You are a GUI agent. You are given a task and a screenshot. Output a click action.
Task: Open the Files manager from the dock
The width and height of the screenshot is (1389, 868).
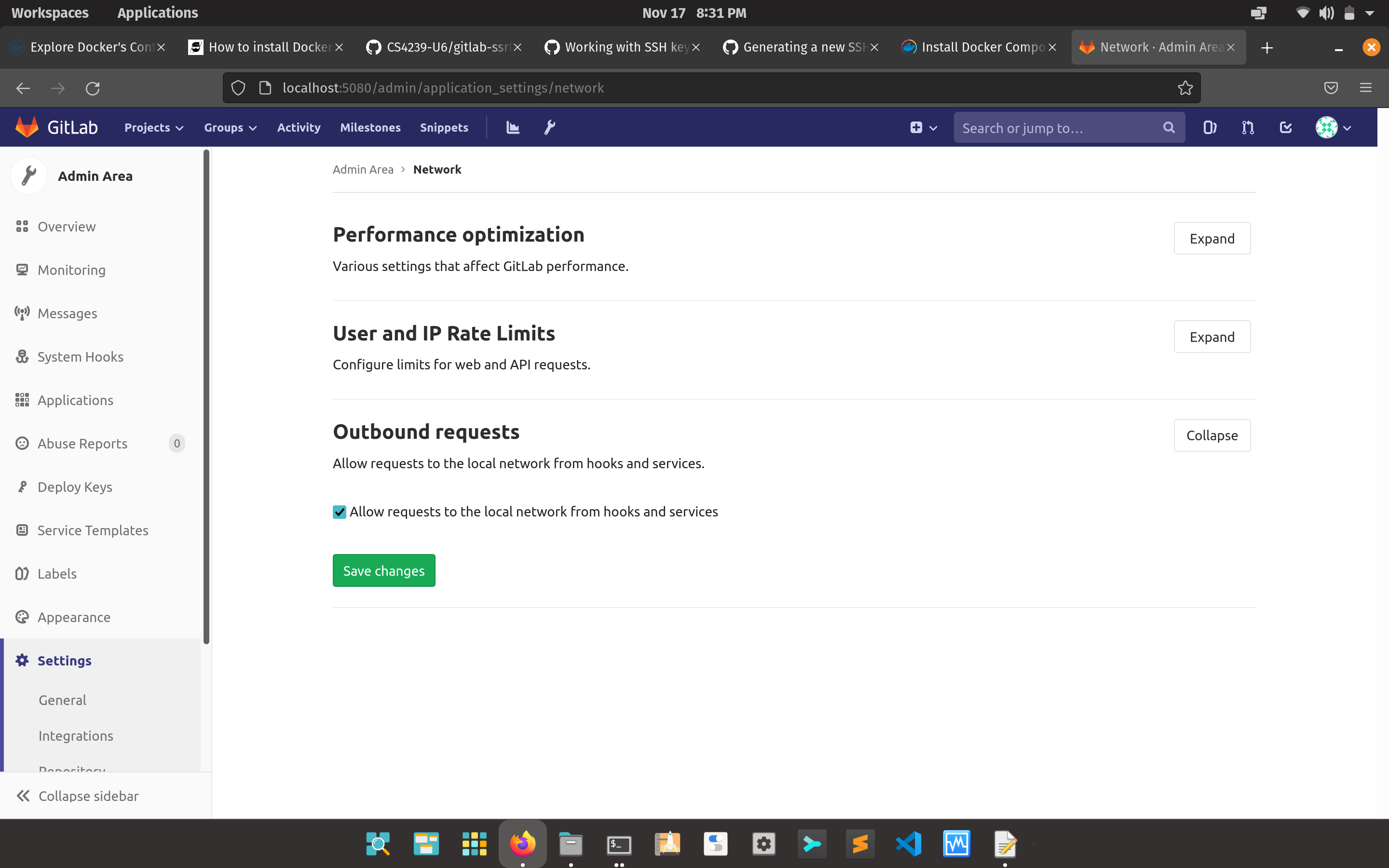coord(571,844)
